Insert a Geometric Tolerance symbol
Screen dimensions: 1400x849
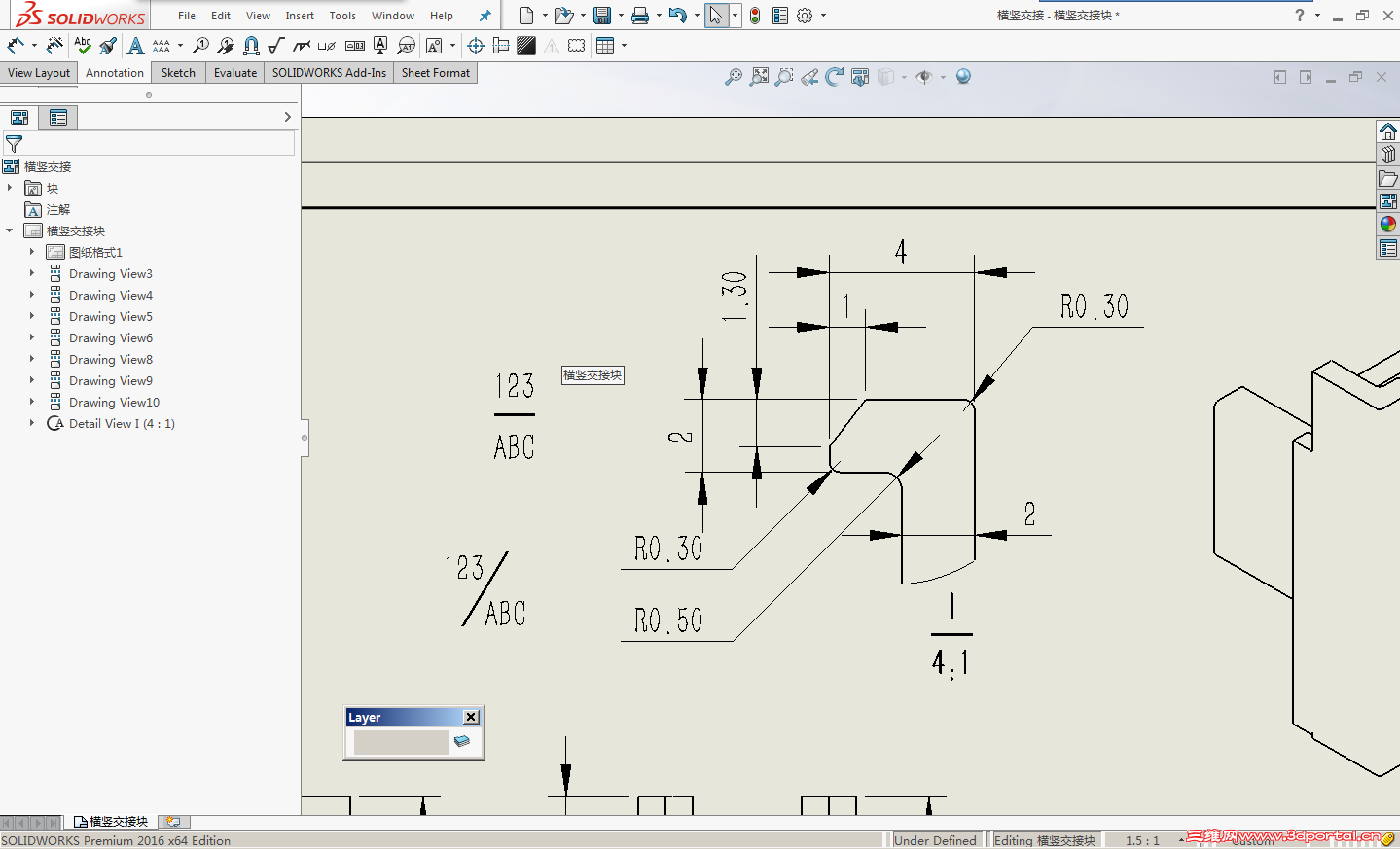coord(355,46)
